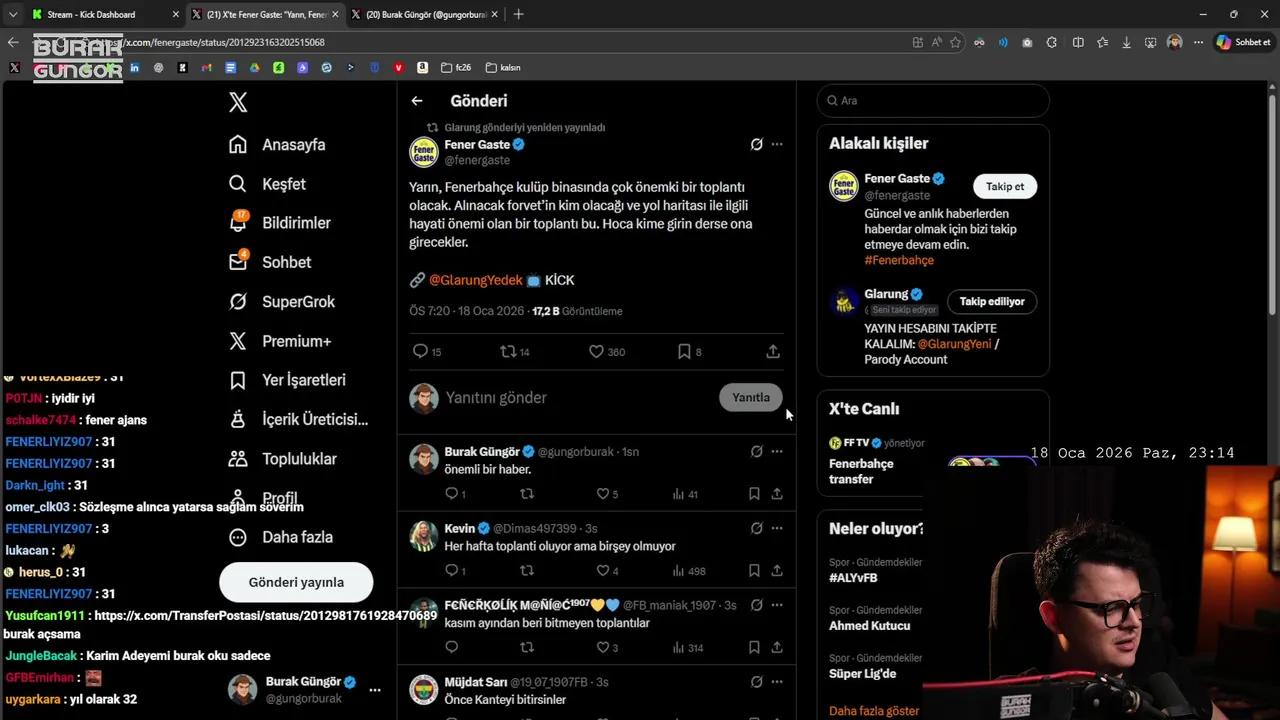1280x720 pixels.
Task: Open the @GlarungYeni mention link
Action: 954,344
